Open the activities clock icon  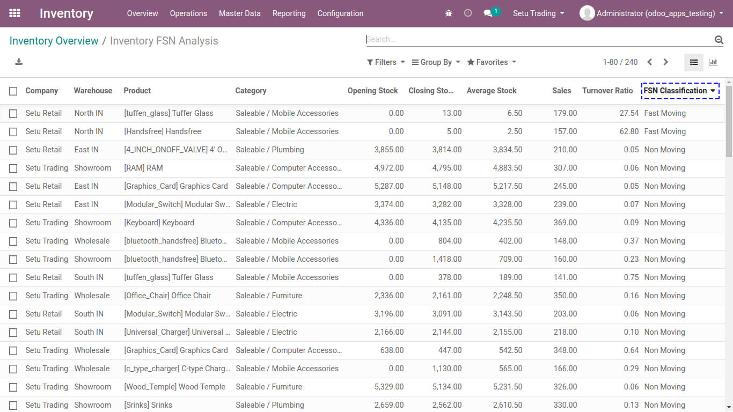(467, 13)
